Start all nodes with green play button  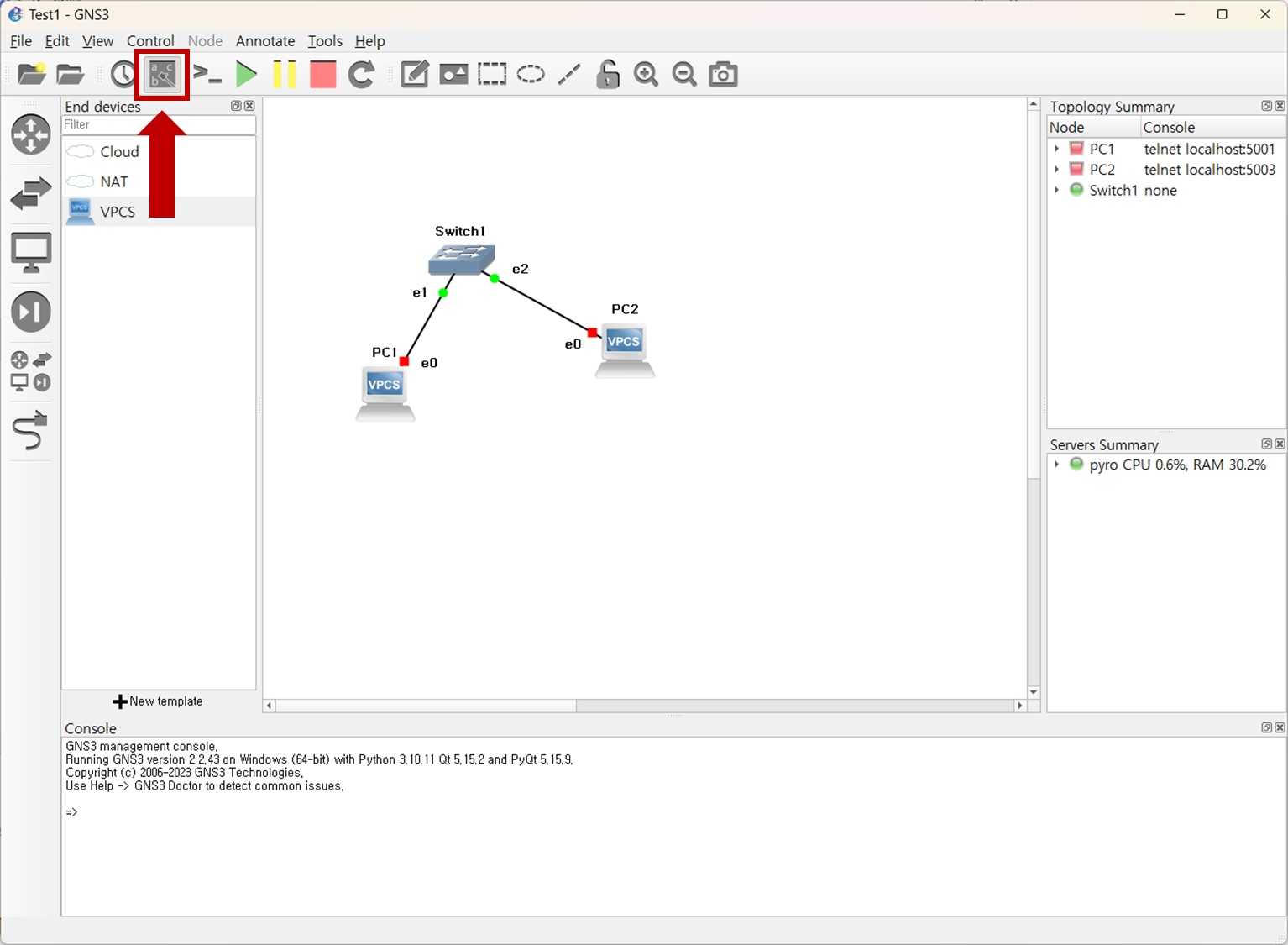click(x=246, y=74)
